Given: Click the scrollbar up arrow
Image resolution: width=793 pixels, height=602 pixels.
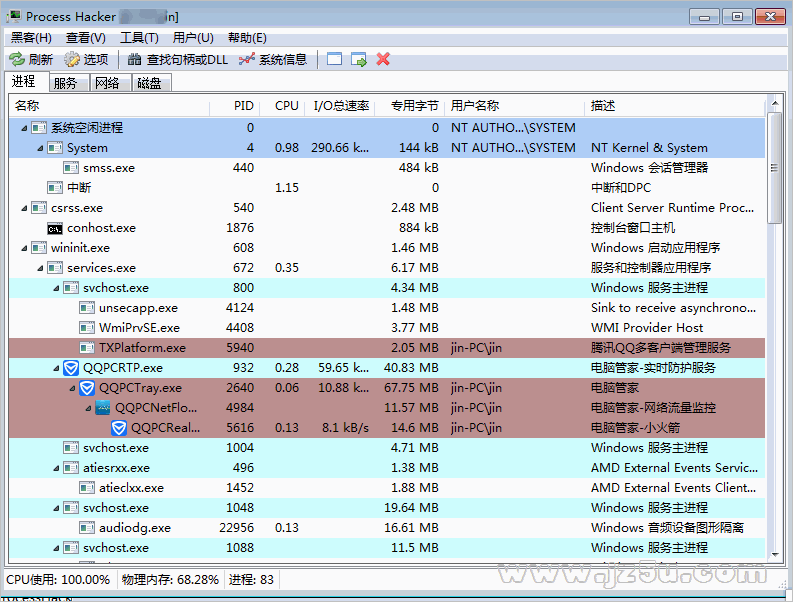Looking at the screenshot, I should [x=774, y=104].
